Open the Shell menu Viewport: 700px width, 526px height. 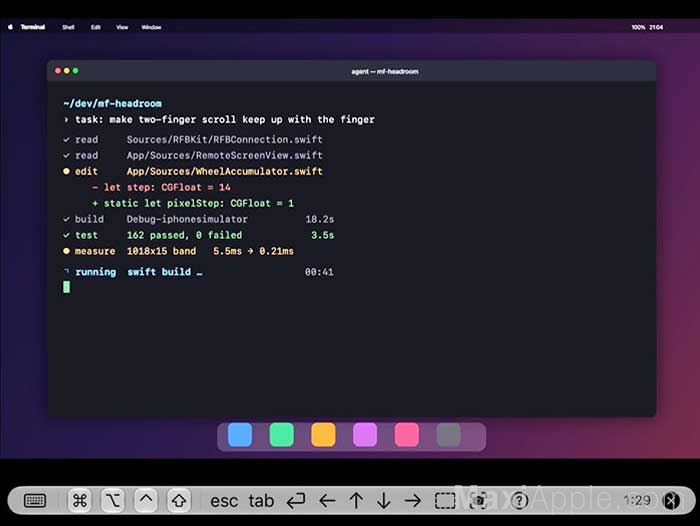(68, 27)
